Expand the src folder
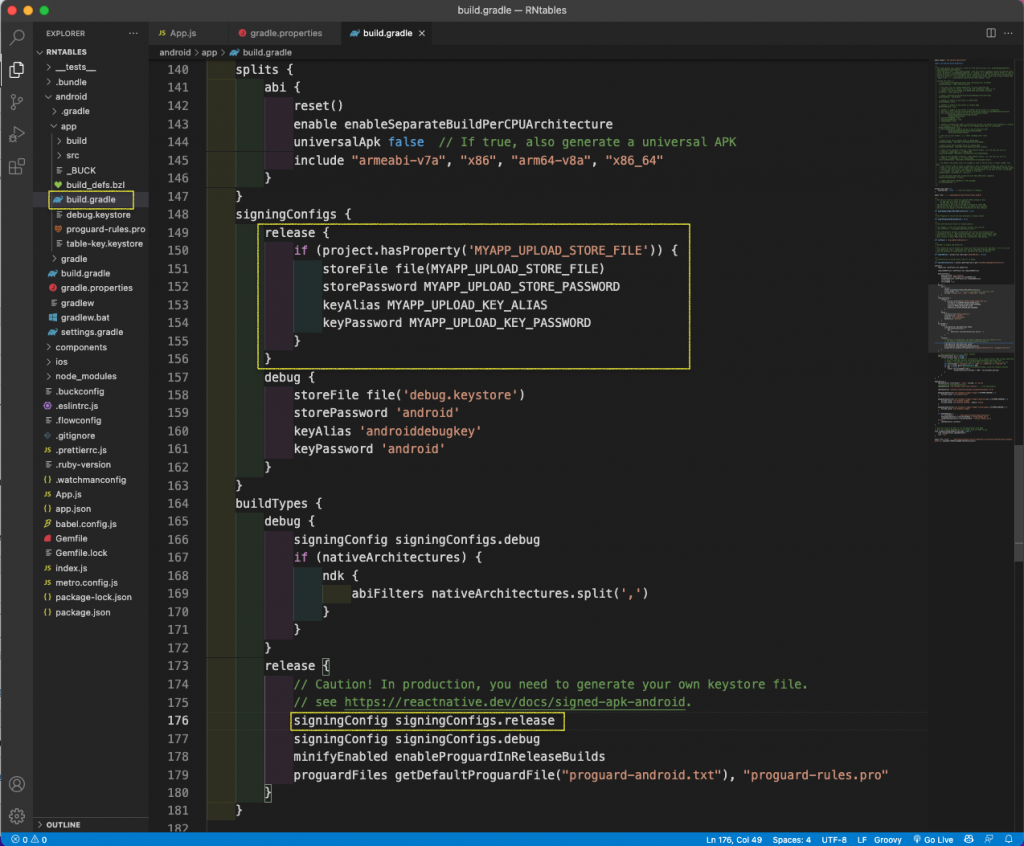1024x846 pixels. point(72,155)
